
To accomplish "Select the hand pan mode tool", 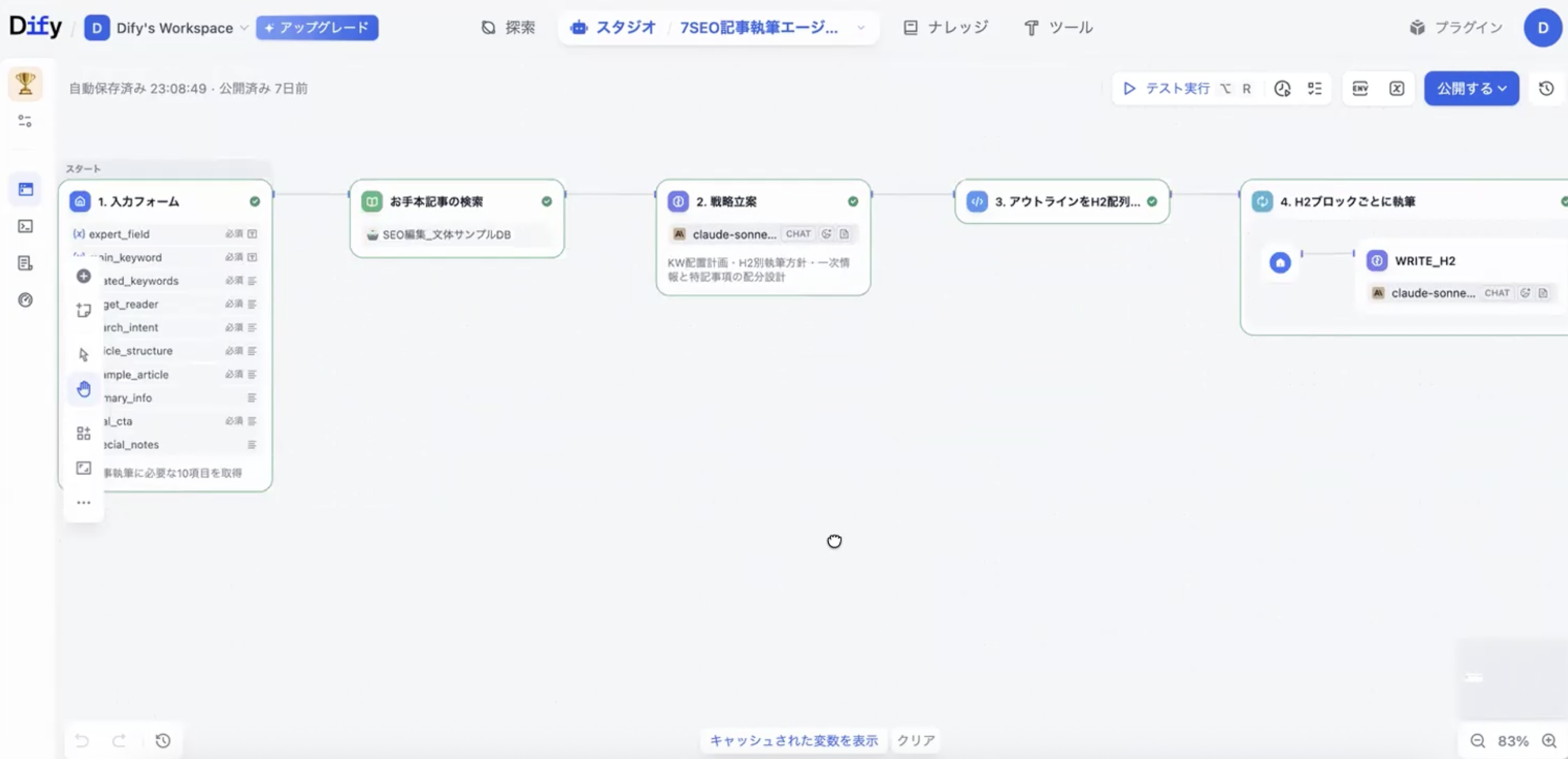I will [84, 389].
